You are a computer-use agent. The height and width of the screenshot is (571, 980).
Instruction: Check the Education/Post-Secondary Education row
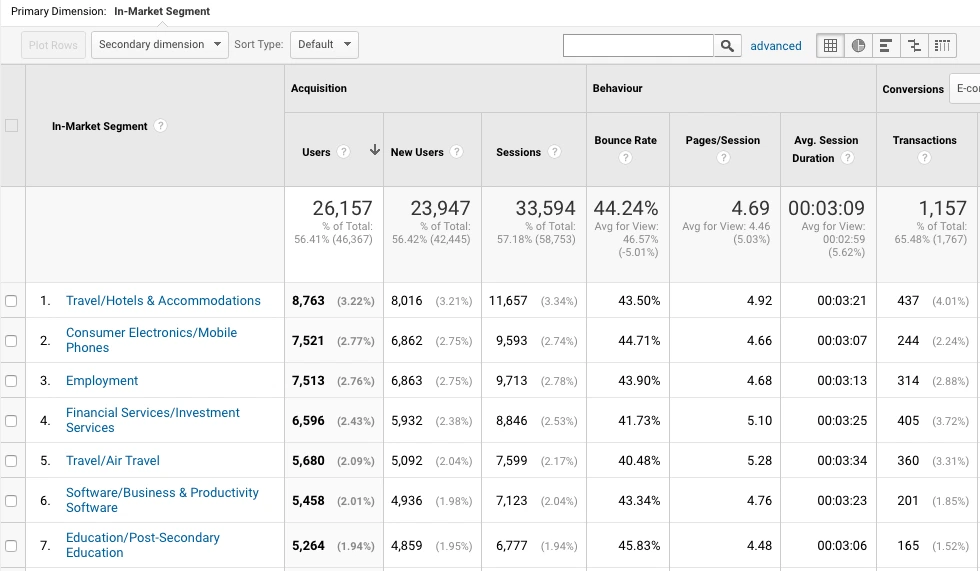pos(11,546)
